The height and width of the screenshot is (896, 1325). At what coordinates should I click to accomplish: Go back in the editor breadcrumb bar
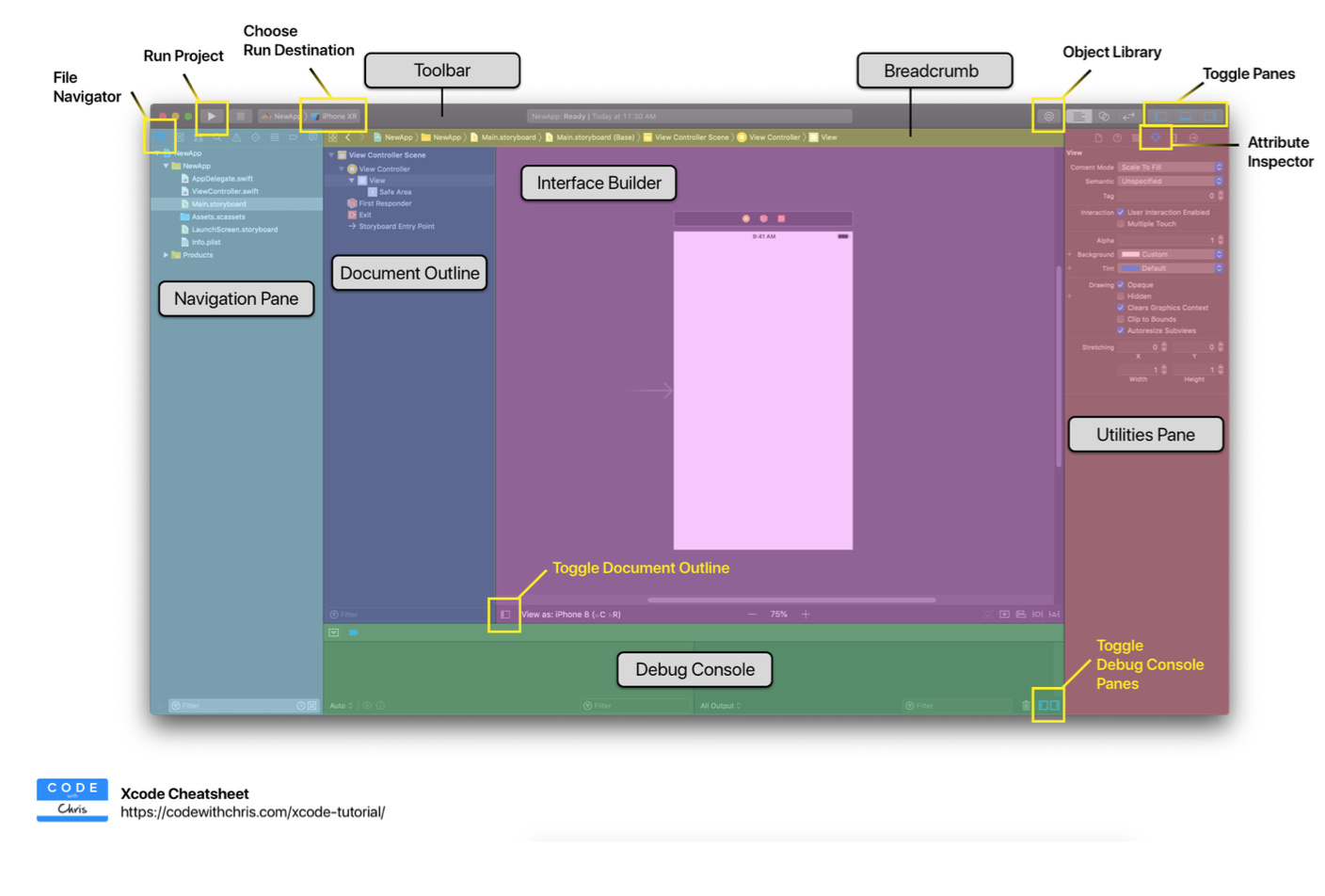point(347,137)
